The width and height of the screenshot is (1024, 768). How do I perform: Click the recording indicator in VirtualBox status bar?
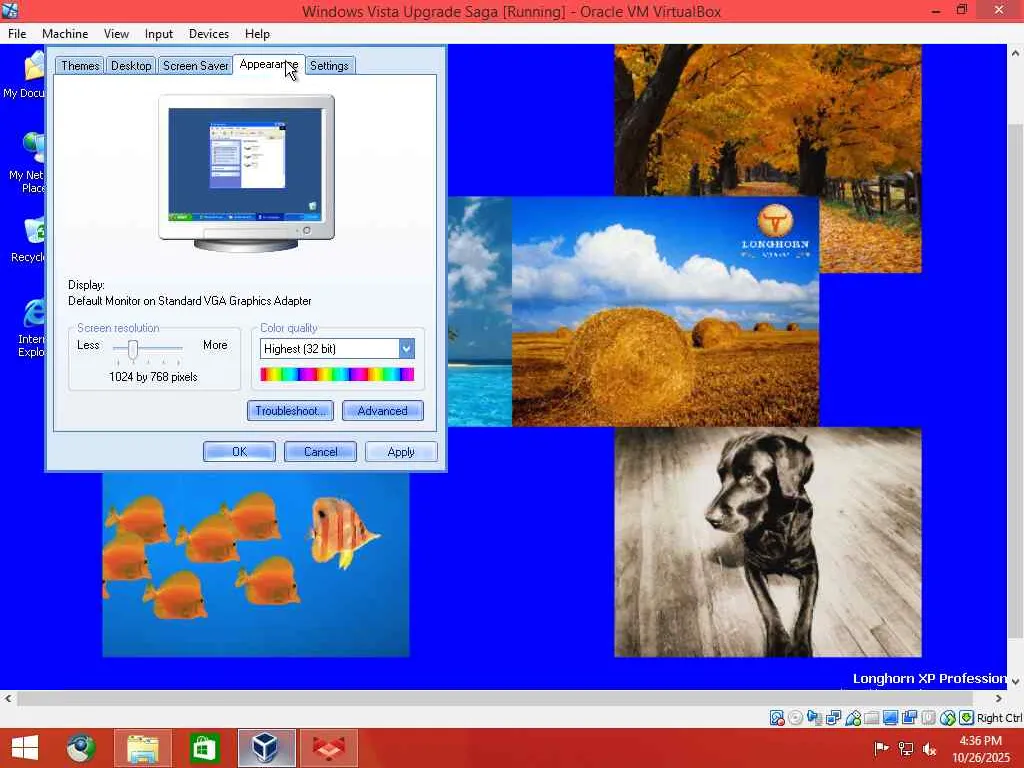(x=909, y=718)
